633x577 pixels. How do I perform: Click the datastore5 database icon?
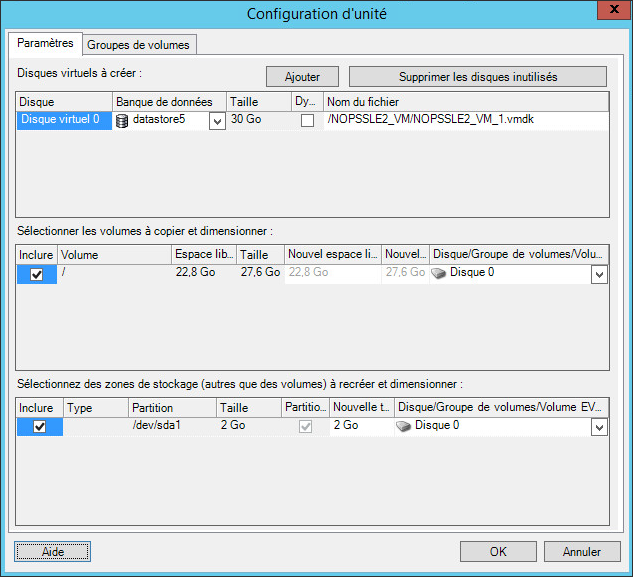pos(123,121)
